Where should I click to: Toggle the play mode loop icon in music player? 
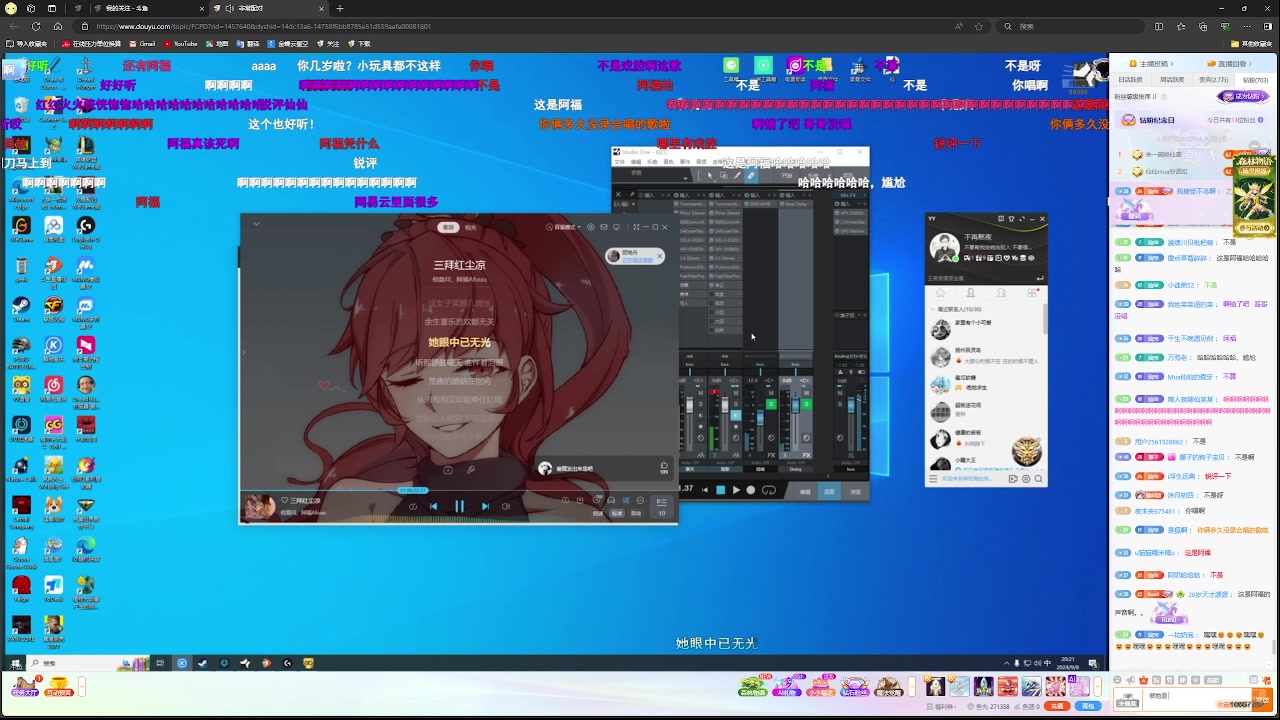413,506
